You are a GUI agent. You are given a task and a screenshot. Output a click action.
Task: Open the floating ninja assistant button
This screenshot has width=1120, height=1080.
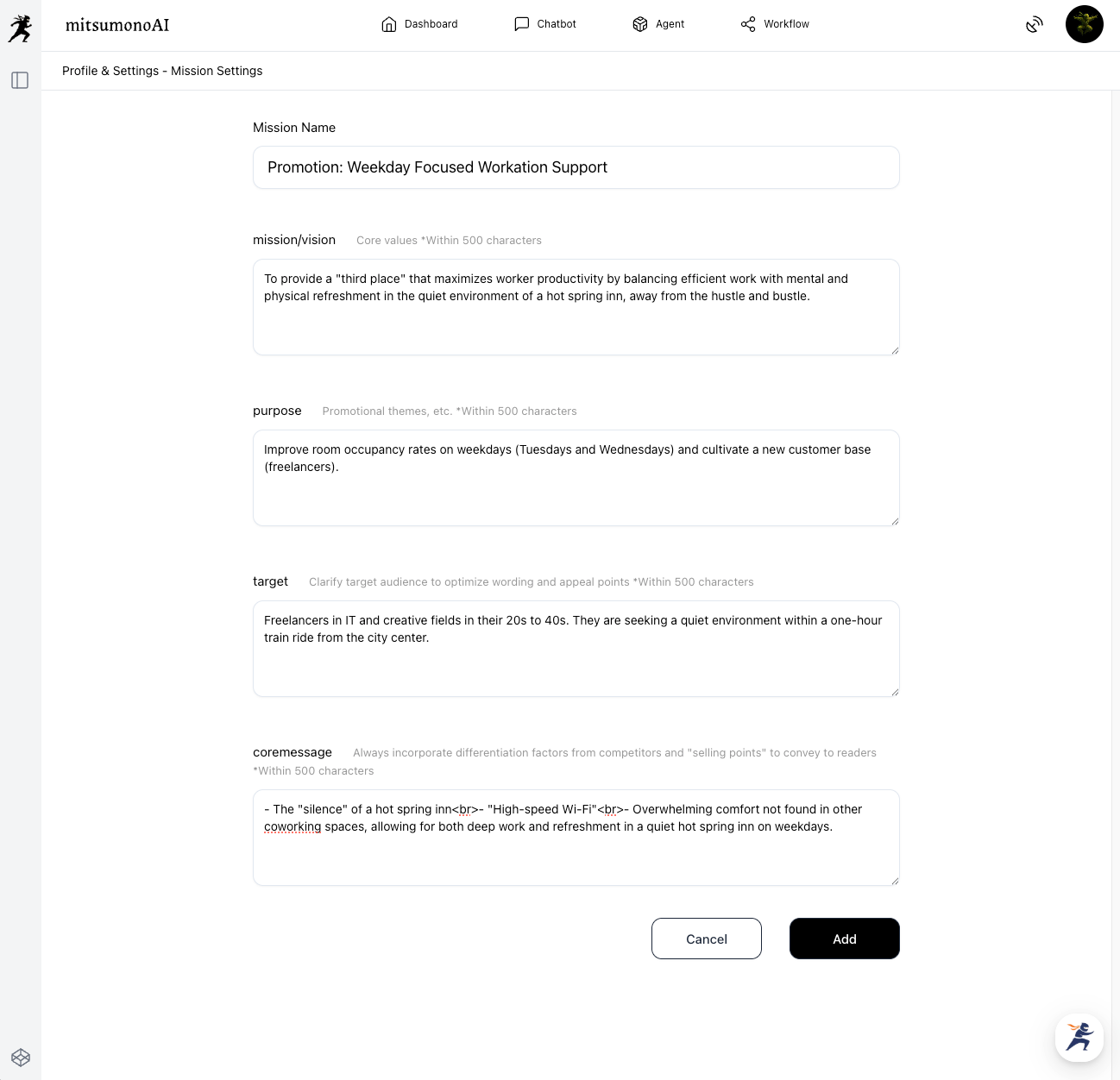coord(1079,1037)
